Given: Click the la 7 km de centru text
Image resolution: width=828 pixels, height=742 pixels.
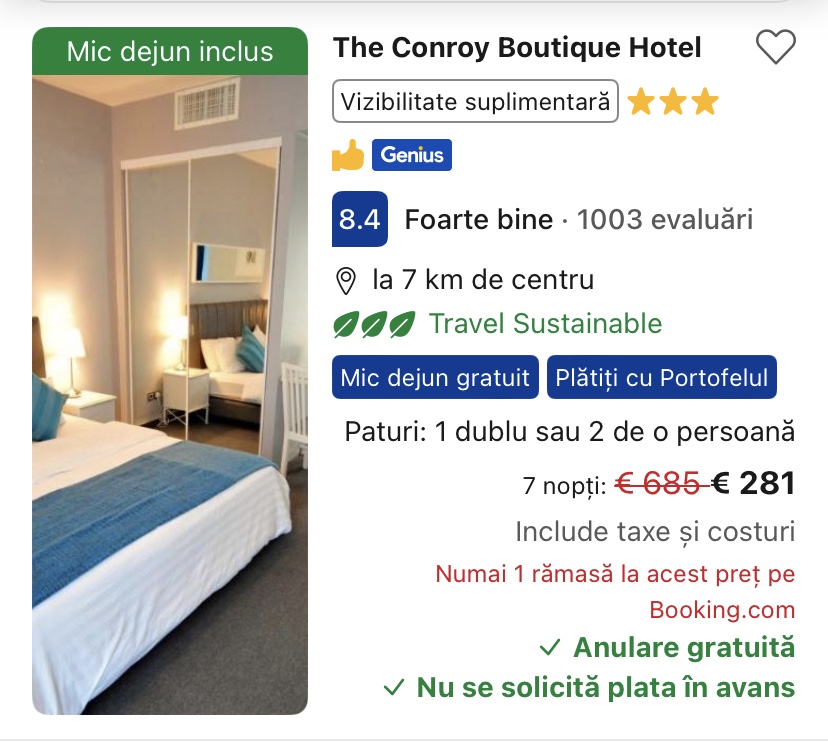Looking at the screenshot, I should pos(483,280).
